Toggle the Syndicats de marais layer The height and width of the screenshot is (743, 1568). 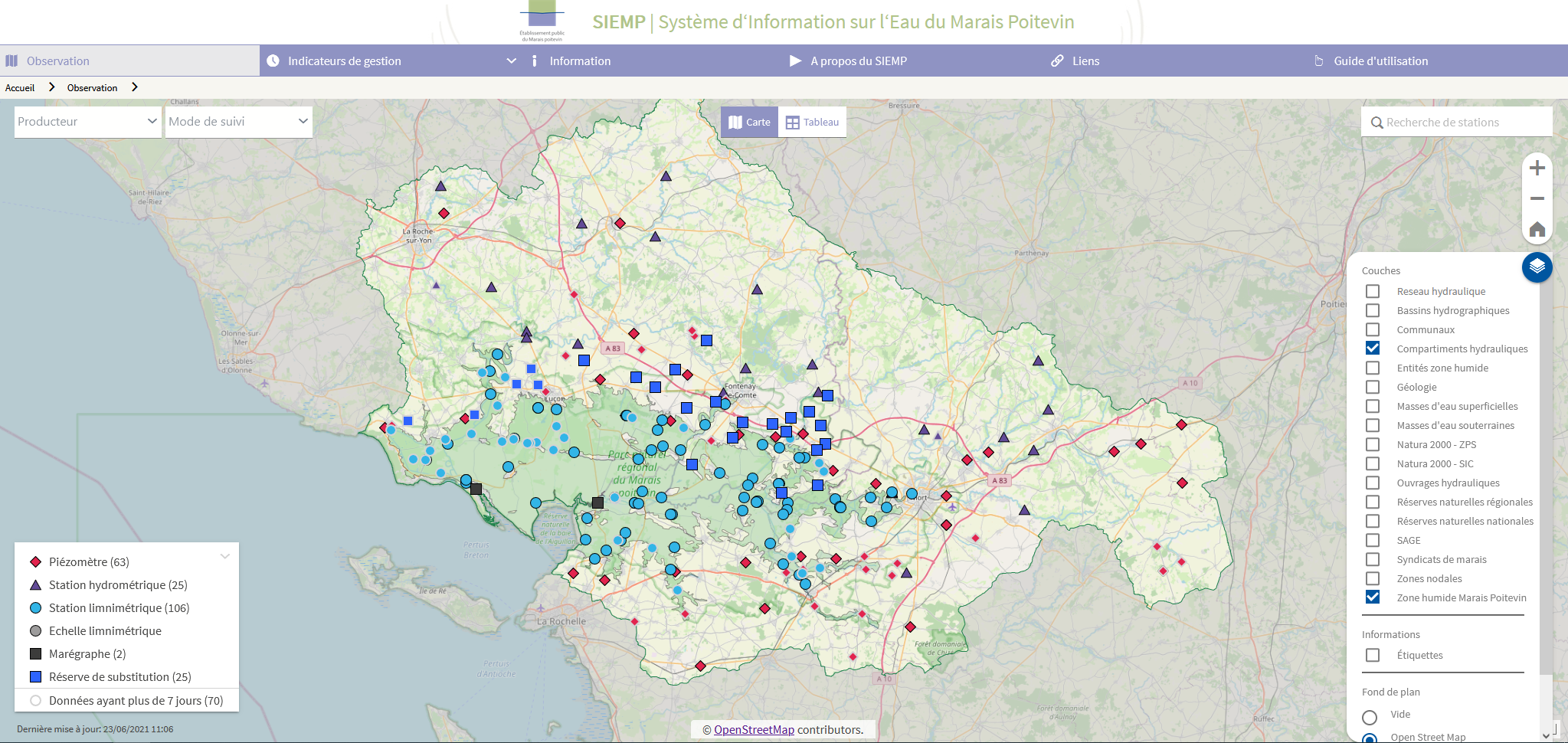click(x=1373, y=559)
